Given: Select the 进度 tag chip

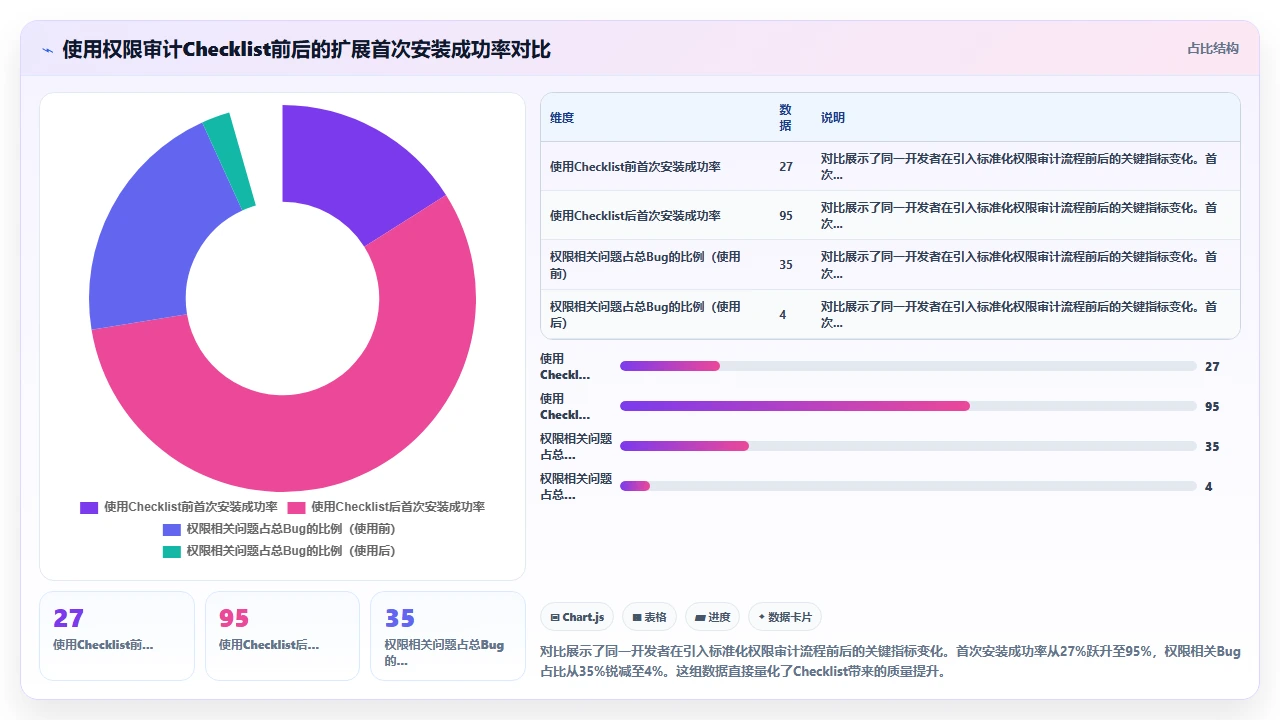Looking at the screenshot, I should (x=713, y=618).
